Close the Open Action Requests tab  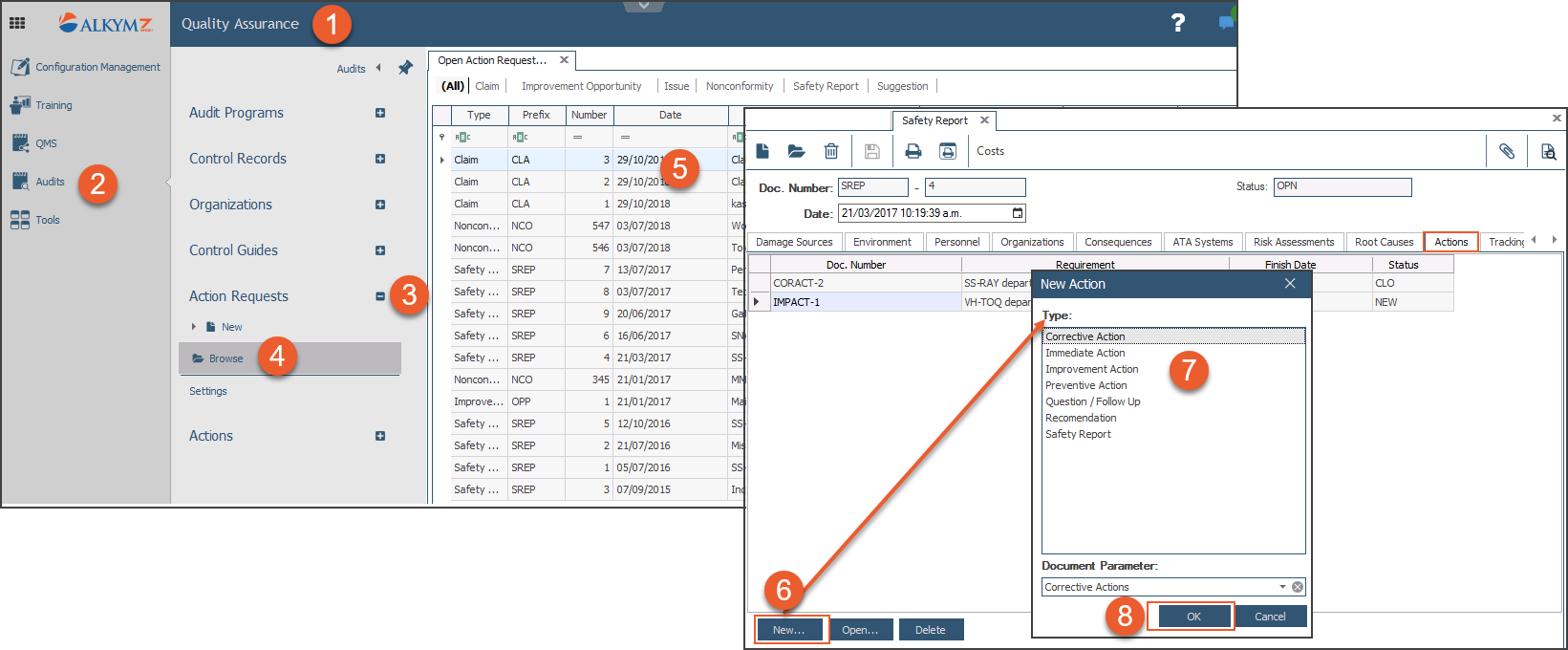click(564, 60)
